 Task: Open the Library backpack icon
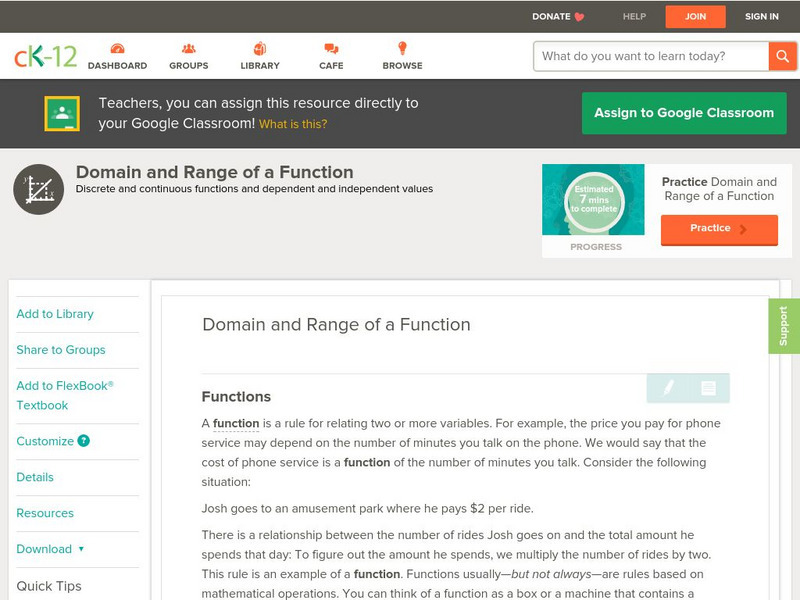click(x=260, y=48)
